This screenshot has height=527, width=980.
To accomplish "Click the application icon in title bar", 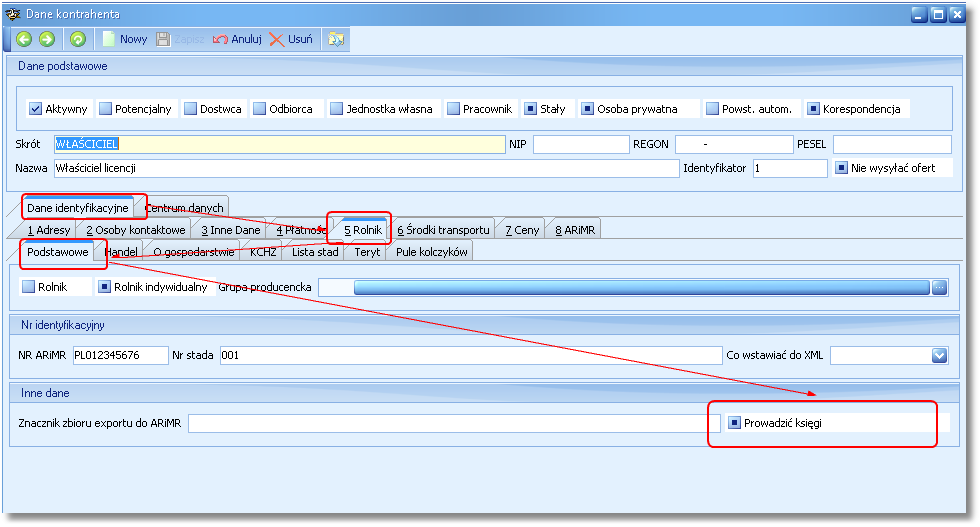I will [x=12, y=14].
